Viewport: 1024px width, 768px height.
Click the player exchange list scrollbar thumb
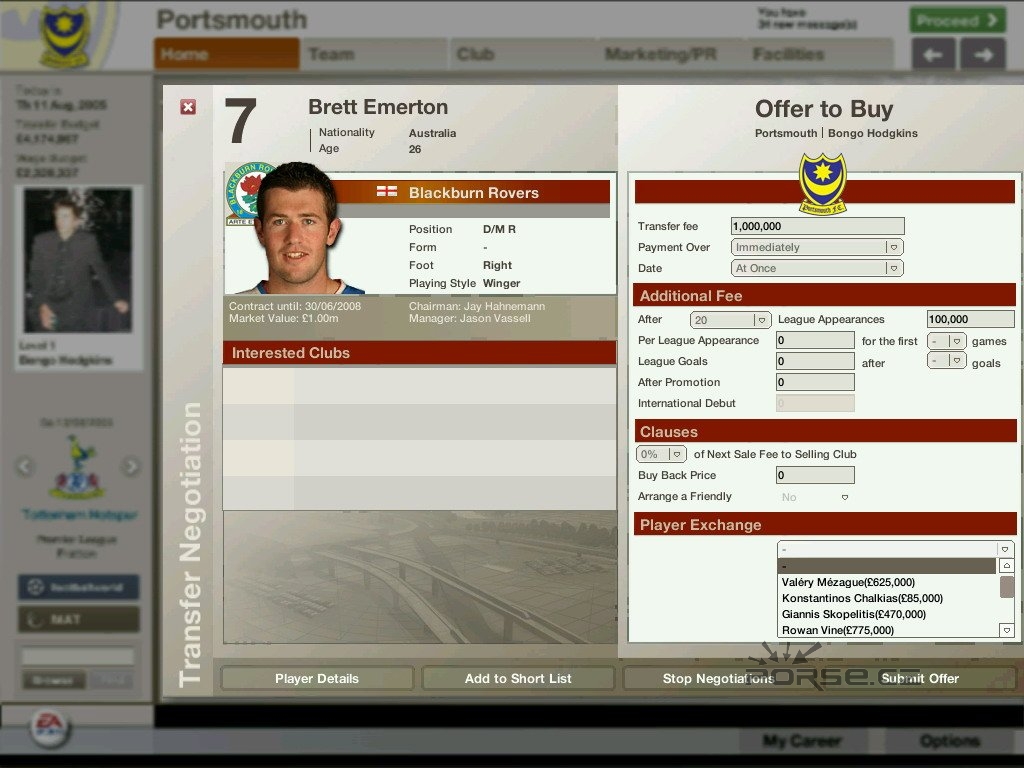(1006, 587)
